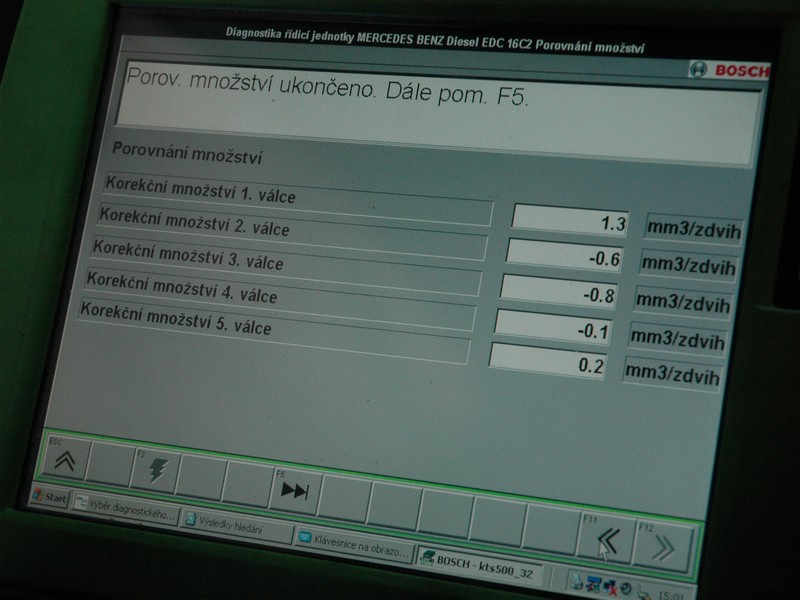Click the mm3/zdvih unit beside value 0.2

[x=672, y=374]
